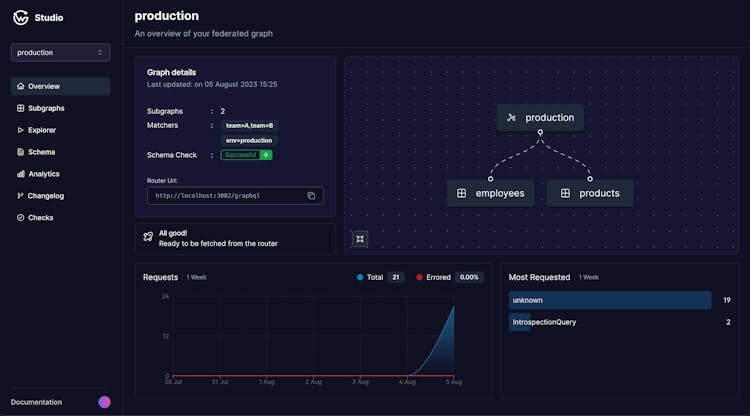
Task: Click the green Schema Check arrow icon
Action: click(x=266, y=155)
